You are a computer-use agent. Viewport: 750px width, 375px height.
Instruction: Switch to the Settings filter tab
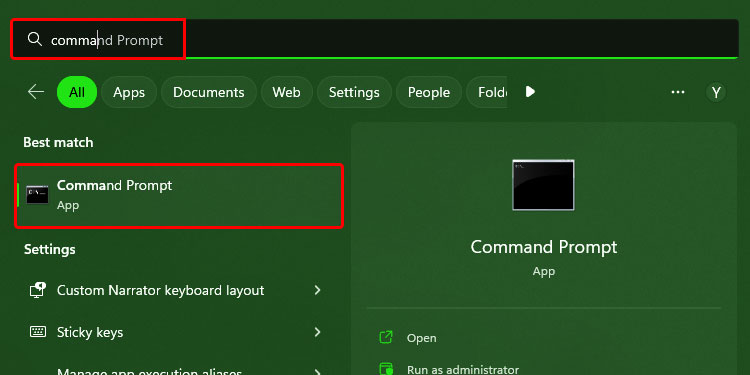pyautogui.click(x=354, y=92)
